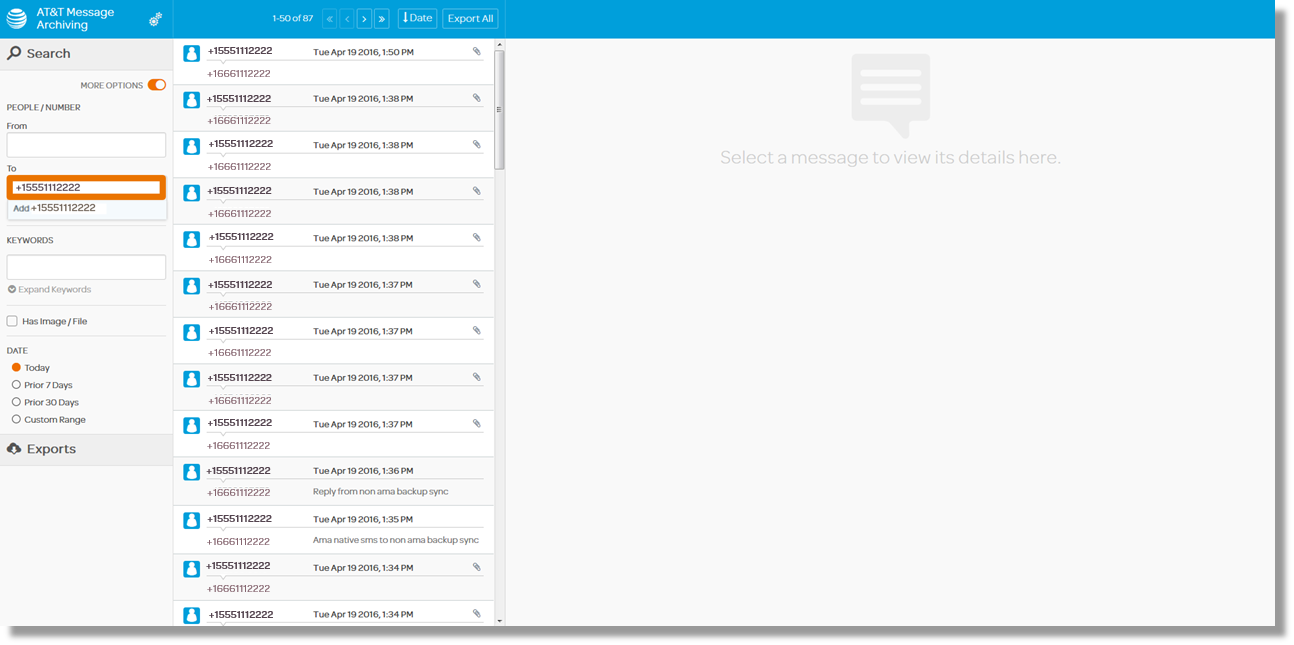Click avatar of the 1:35 PM message
1294x645 pixels.
(x=192, y=521)
